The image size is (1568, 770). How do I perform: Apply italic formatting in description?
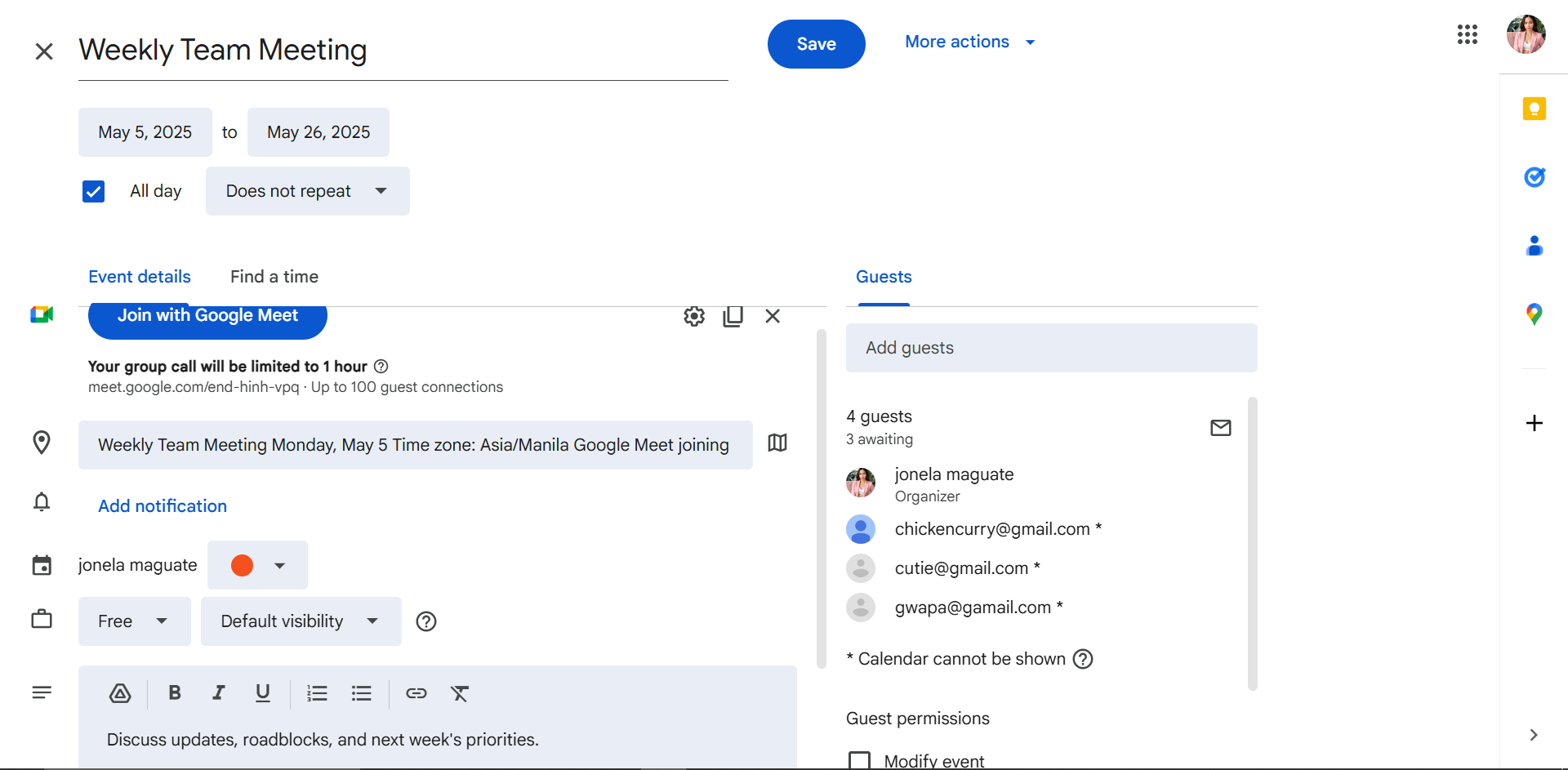[218, 693]
